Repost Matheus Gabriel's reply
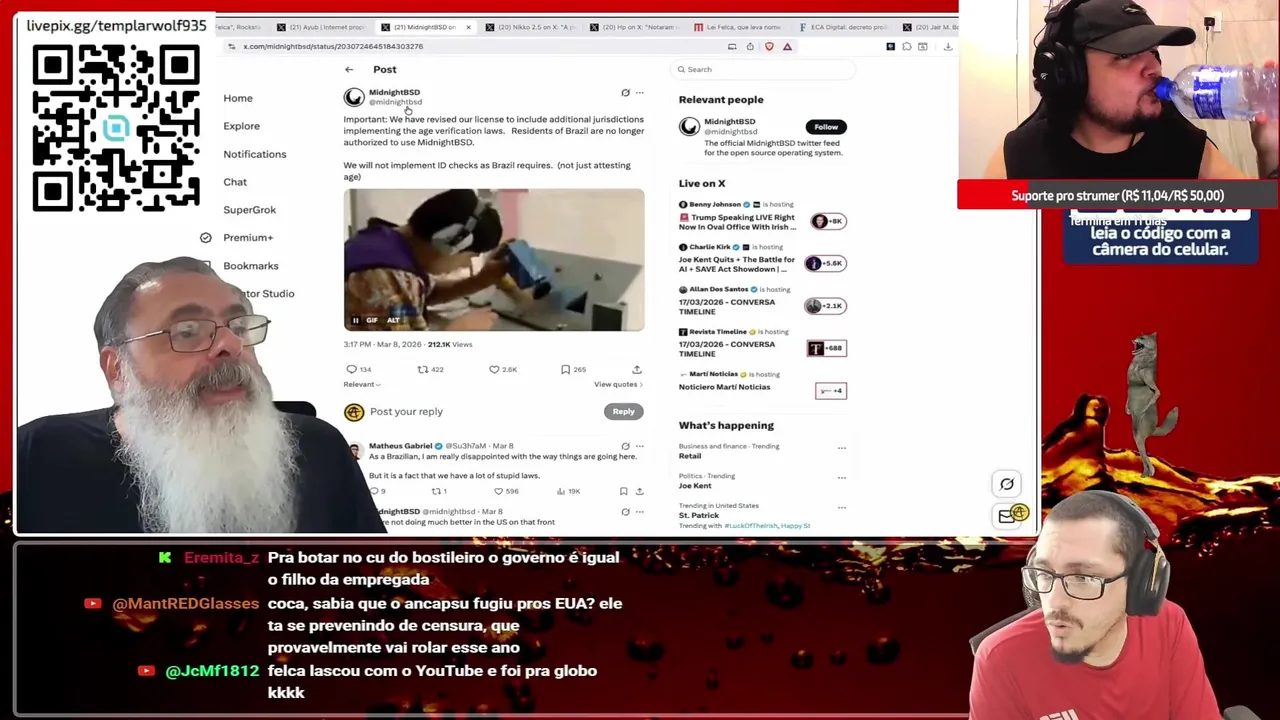The width and height of the screenshot is (1280, 720). pos(438,492)
